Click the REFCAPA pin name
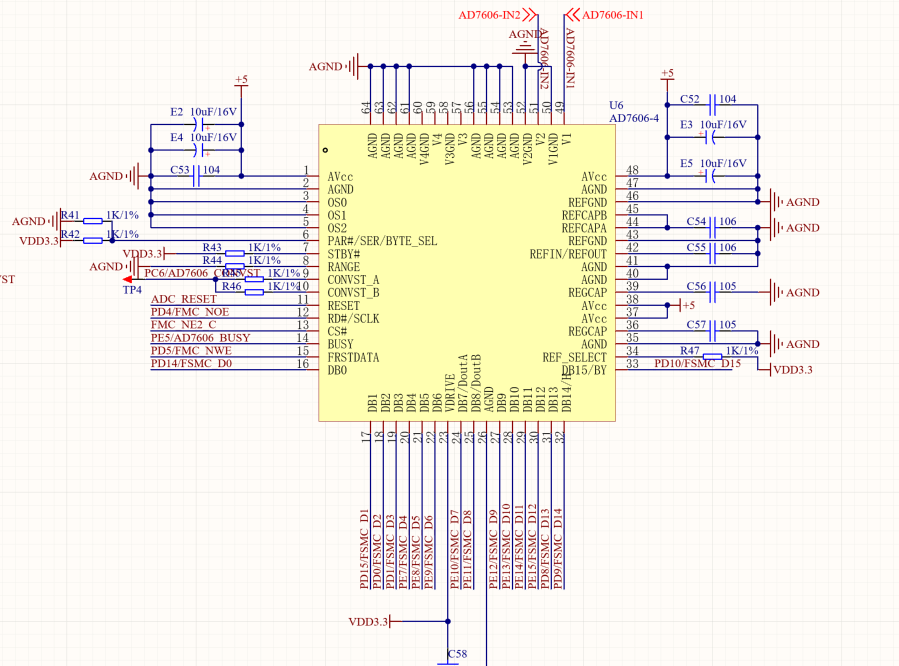The image size is (899, 666). pos(584,228)
